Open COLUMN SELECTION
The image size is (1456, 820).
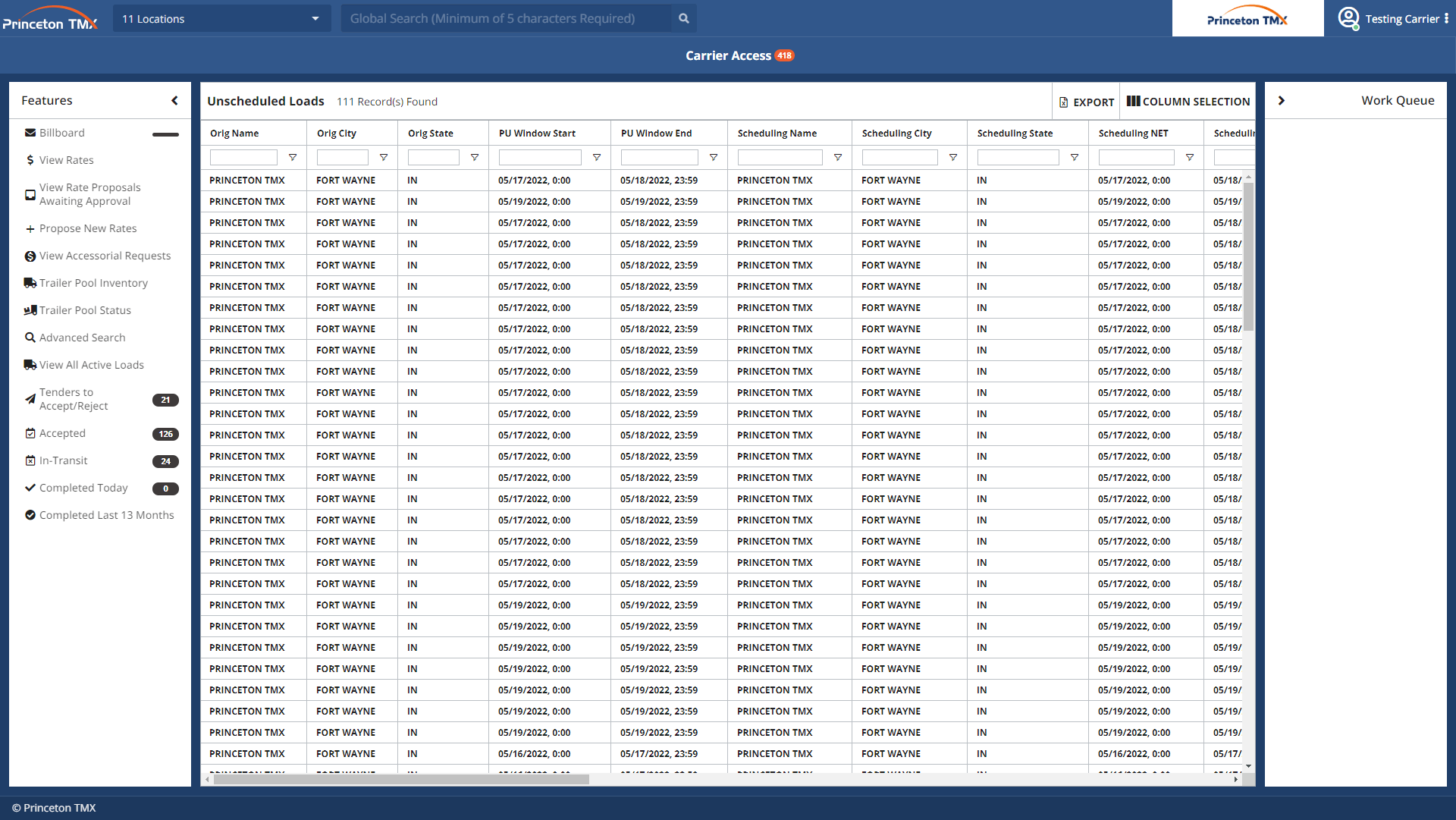click(x=1188, y=101)
